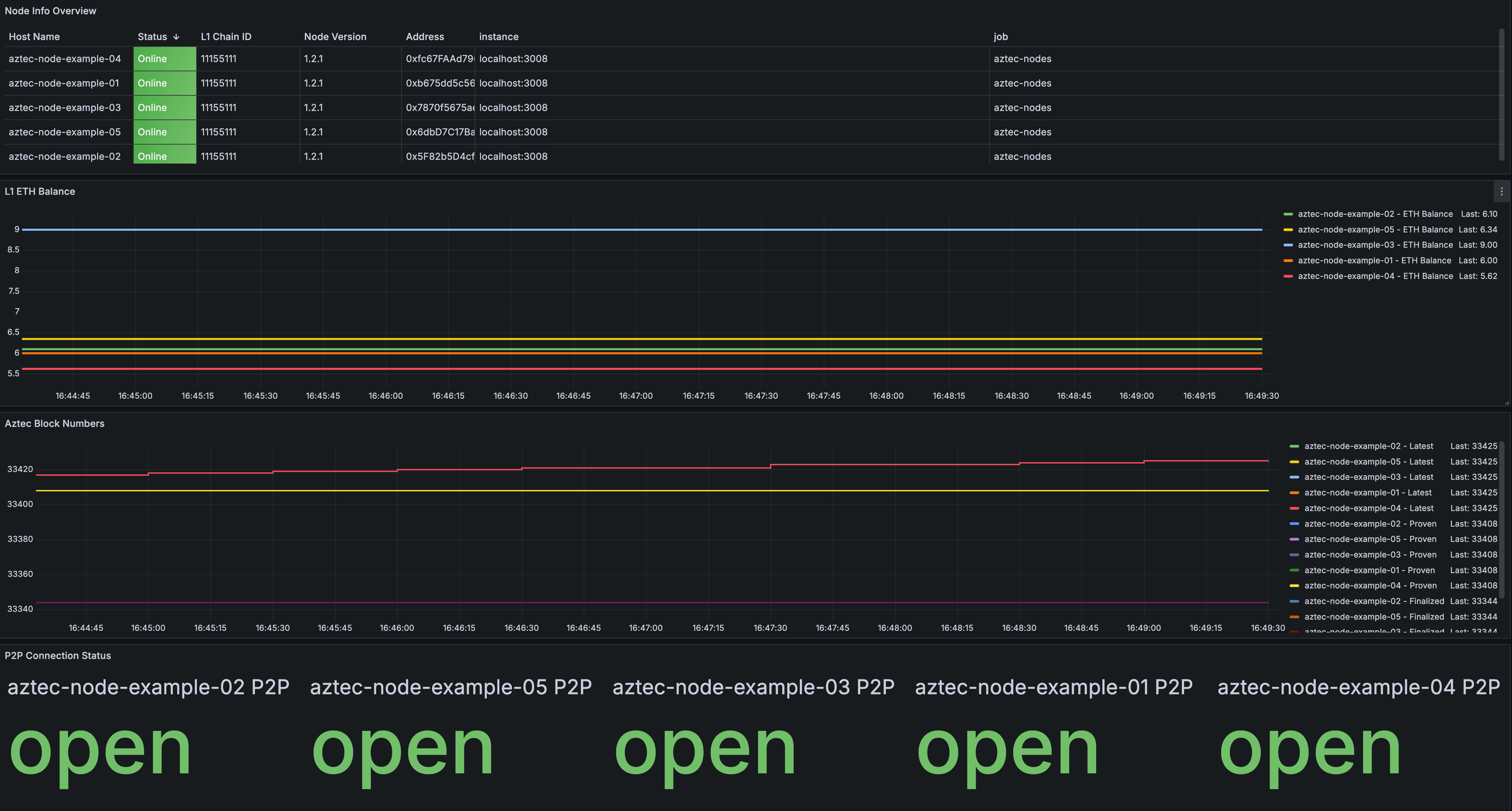Image resolution: width=1512 pixels, height=811 pixels.
Task: Sort table by Node Version header
Action: pyautogui.click(x=335, y=36)
